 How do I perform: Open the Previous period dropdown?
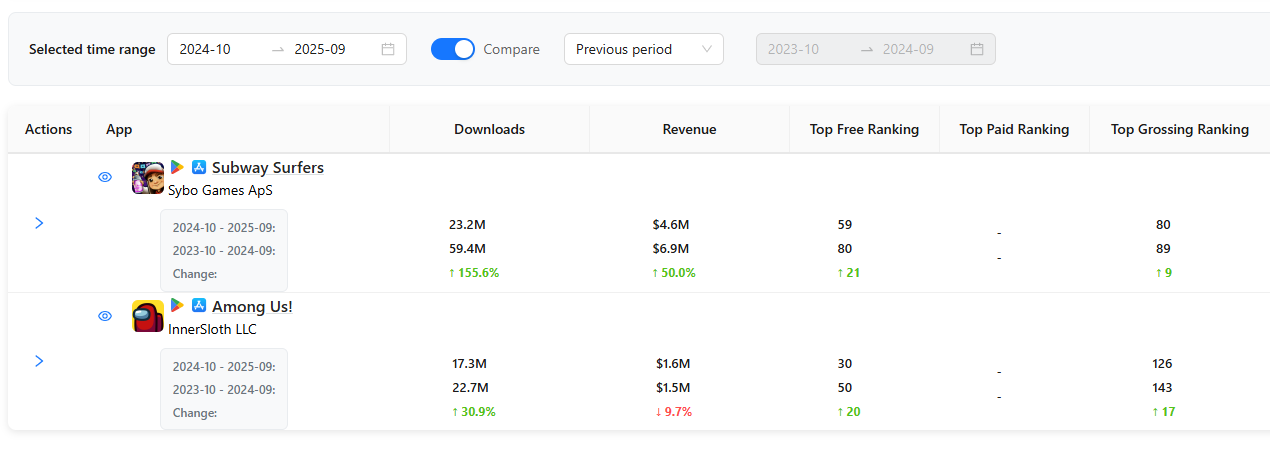(644, 49)
